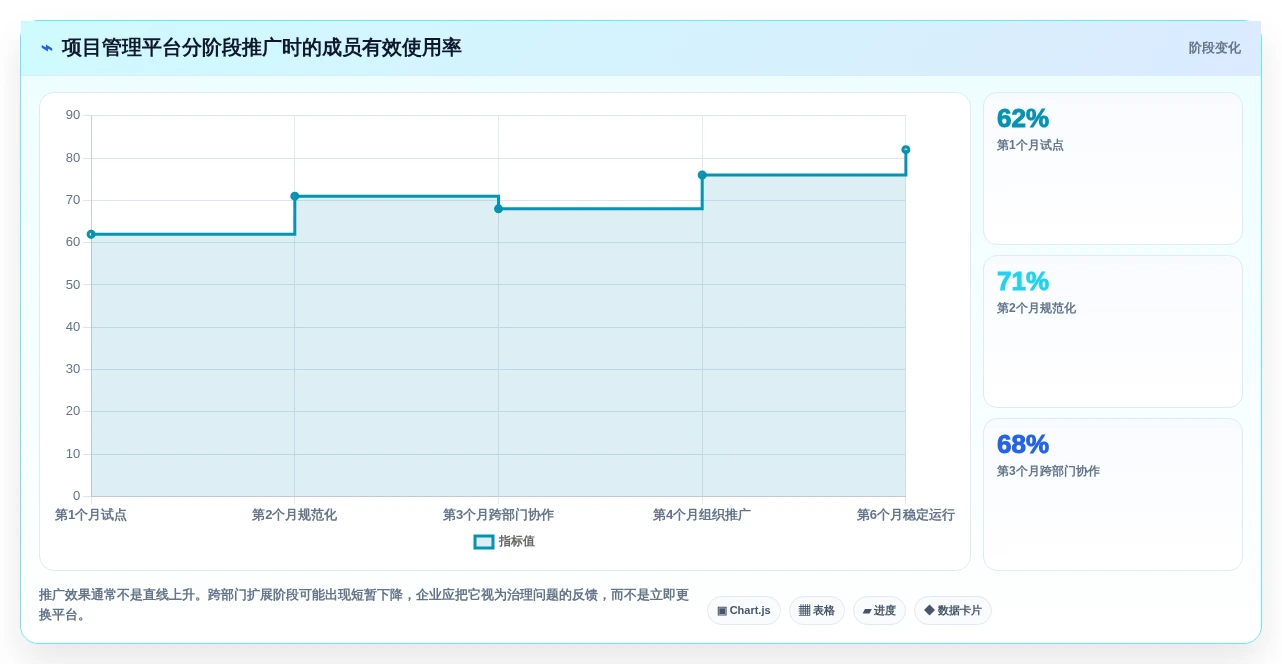Click the chart title 项目管理平台分阶段推广时的成员有效使用率

click(262, 48)
